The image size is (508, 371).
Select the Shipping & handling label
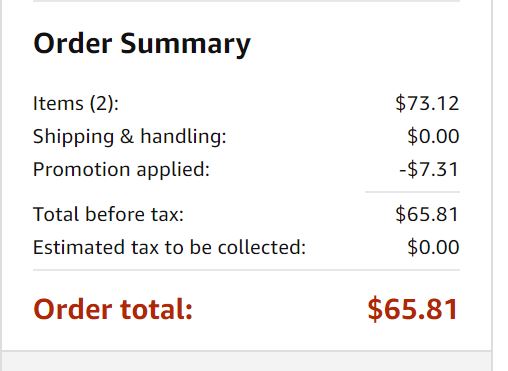tap(130, 137)
